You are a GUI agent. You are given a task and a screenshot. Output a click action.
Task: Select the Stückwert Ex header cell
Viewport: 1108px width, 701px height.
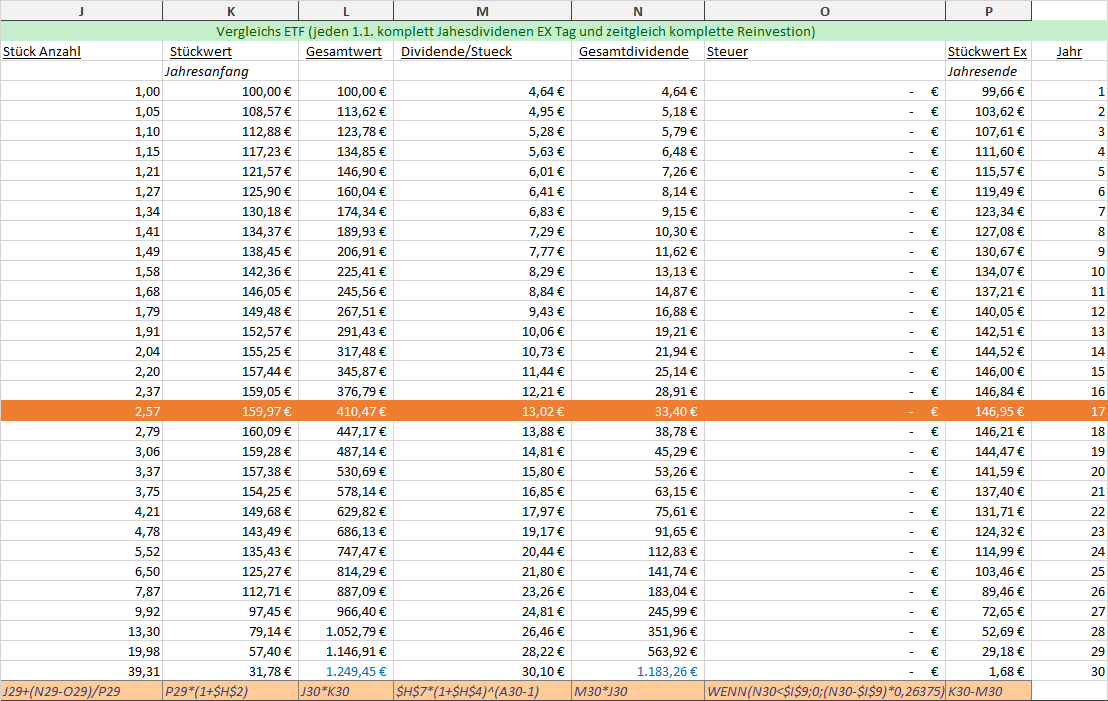click(987, 51)
